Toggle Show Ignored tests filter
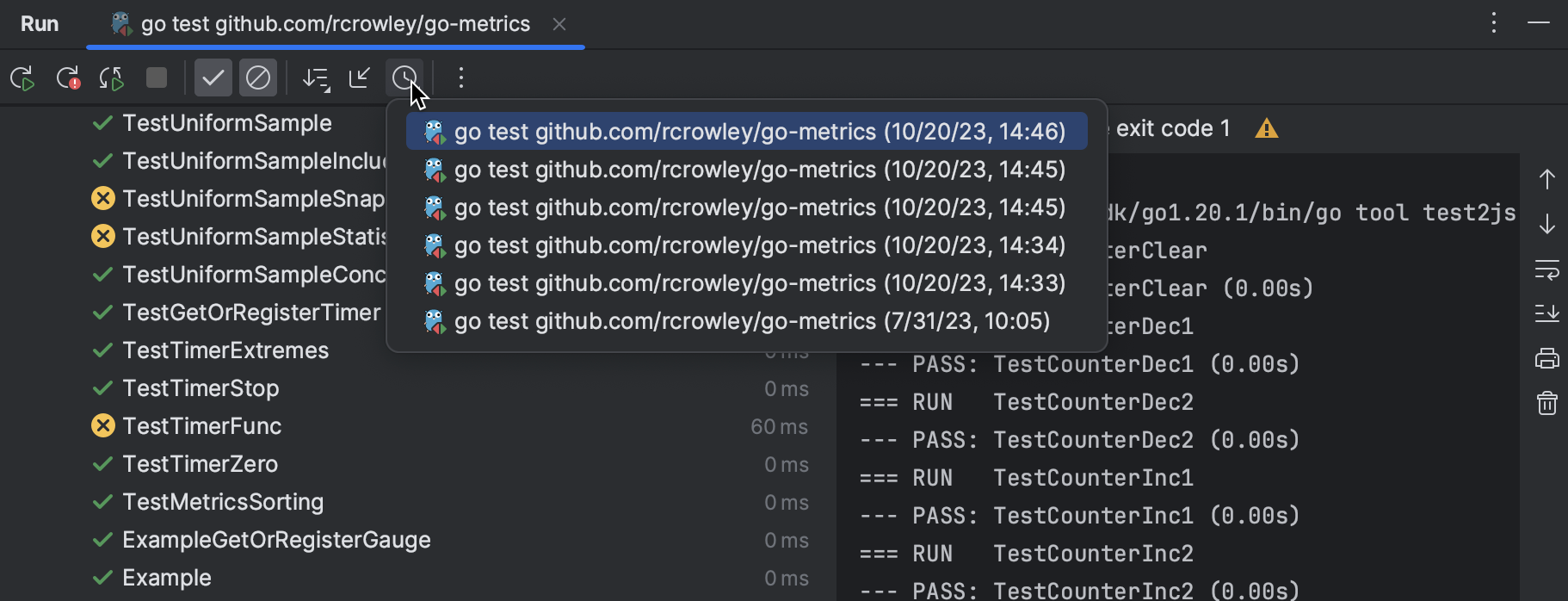The image size is (1568, 601). tap(258, 78)
